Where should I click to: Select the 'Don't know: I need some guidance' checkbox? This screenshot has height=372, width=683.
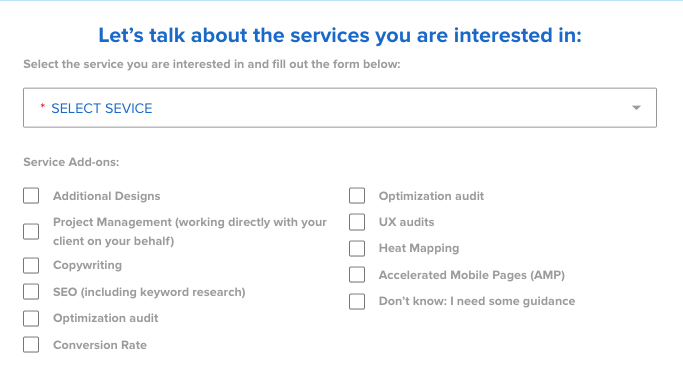click(357, 301)
